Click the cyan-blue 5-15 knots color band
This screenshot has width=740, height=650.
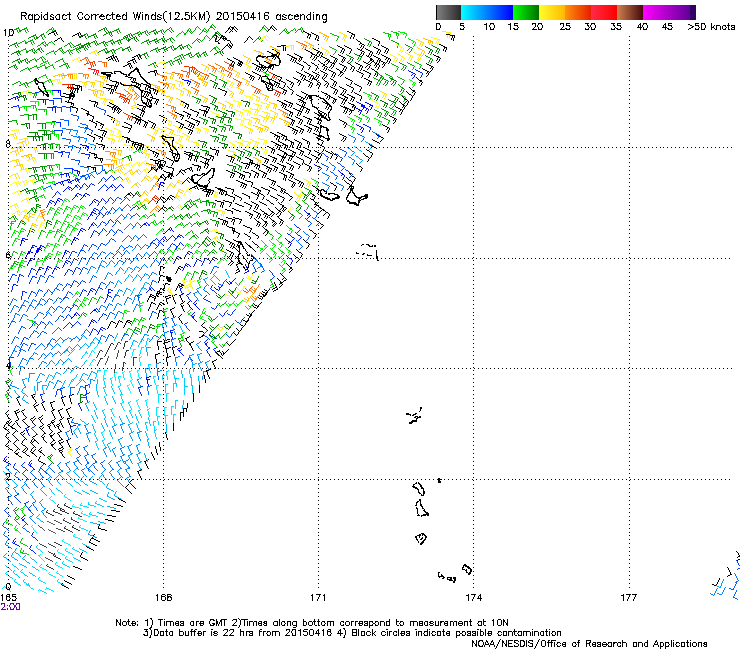[x=487, y=12]
